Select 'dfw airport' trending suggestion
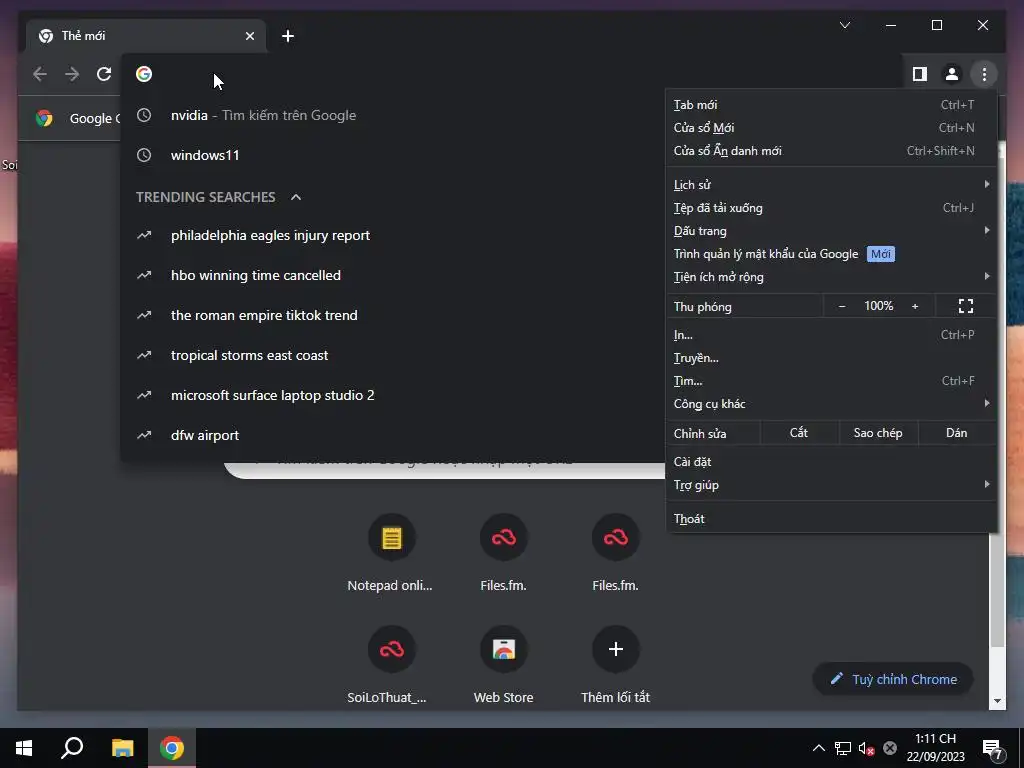This screenshot has height=768, width=1024. click(x=392, y=435)
